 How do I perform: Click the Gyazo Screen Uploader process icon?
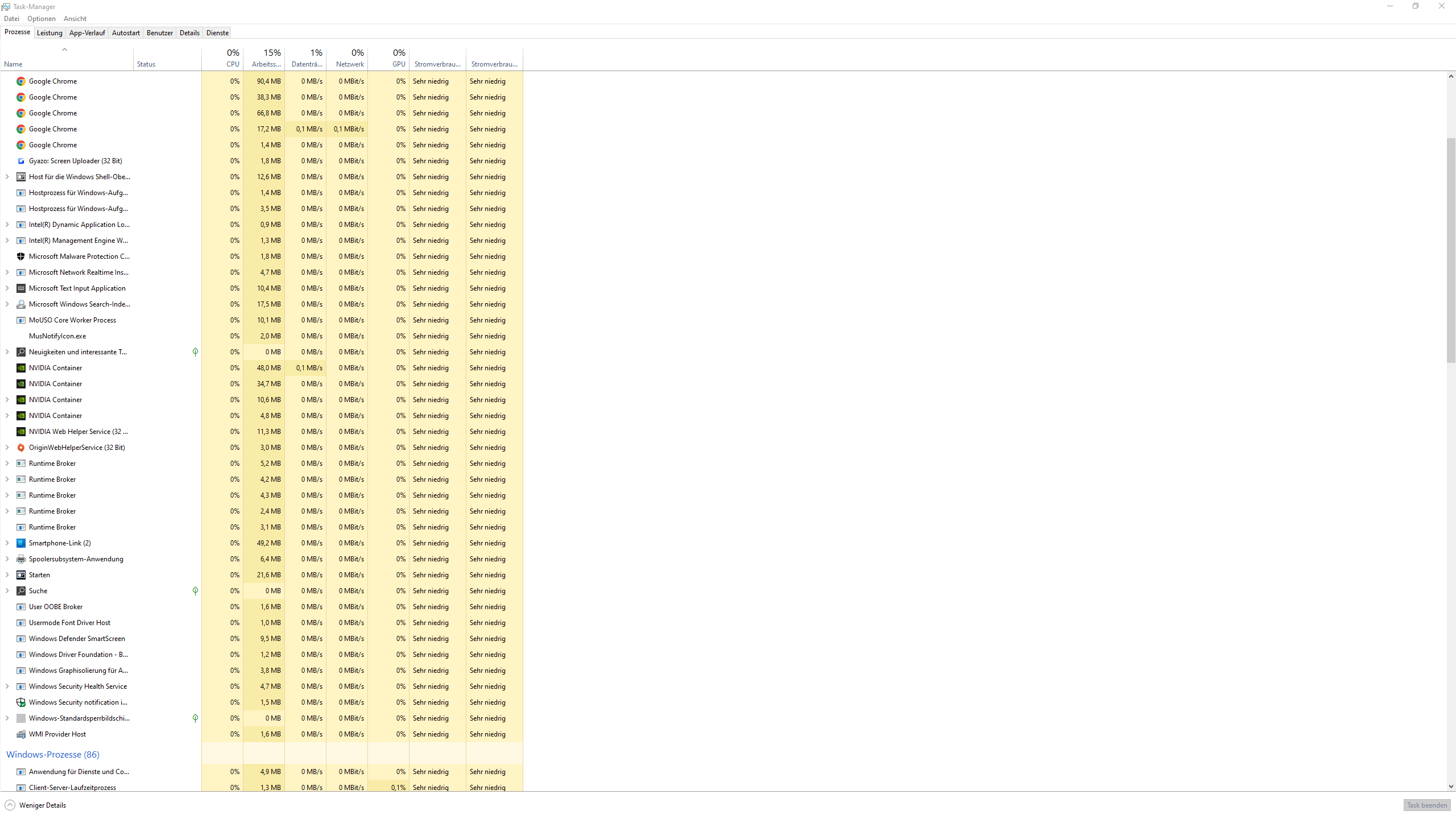pos(21,161)
